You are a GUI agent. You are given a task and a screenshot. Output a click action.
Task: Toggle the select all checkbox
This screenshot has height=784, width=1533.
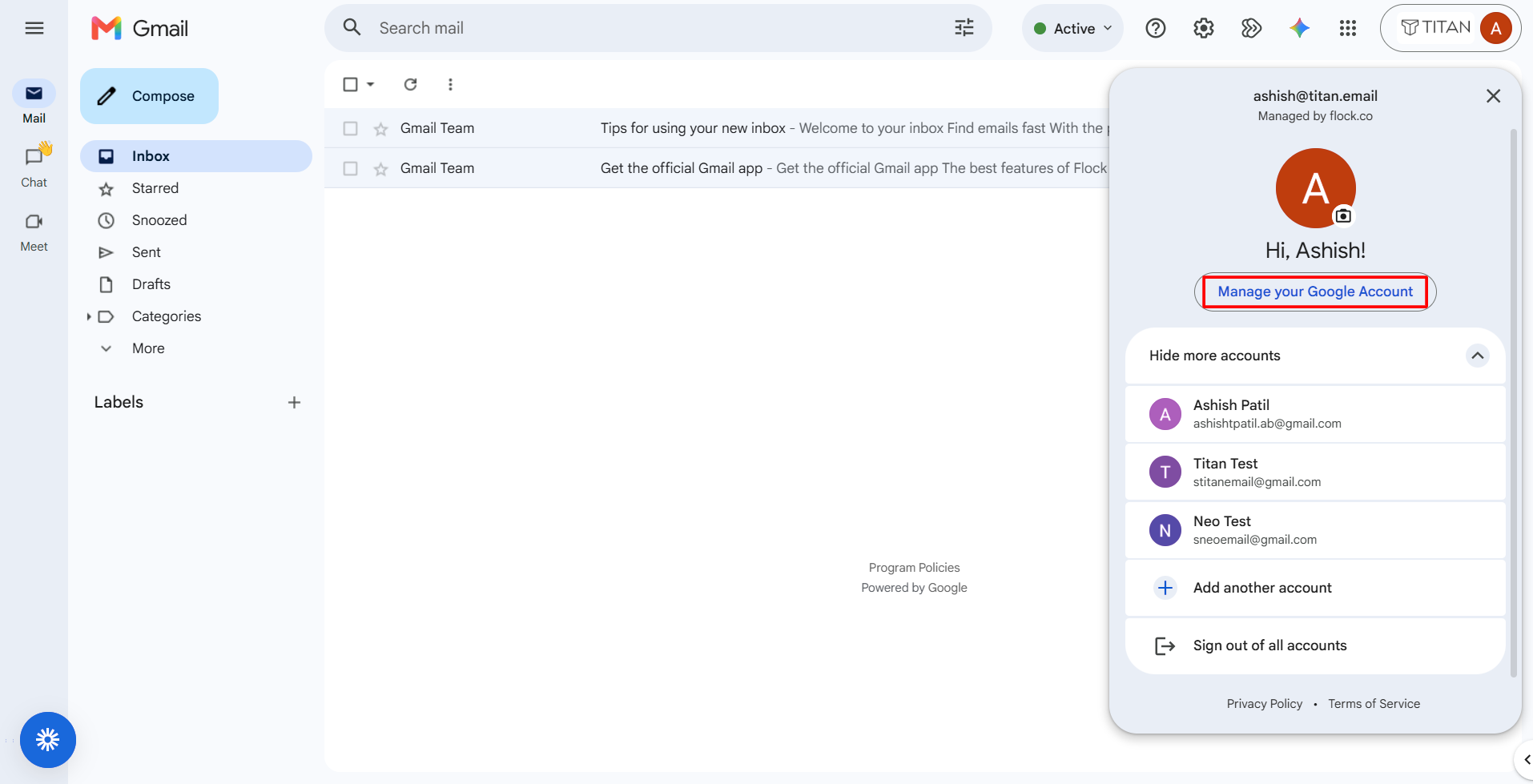coord(350,84)
